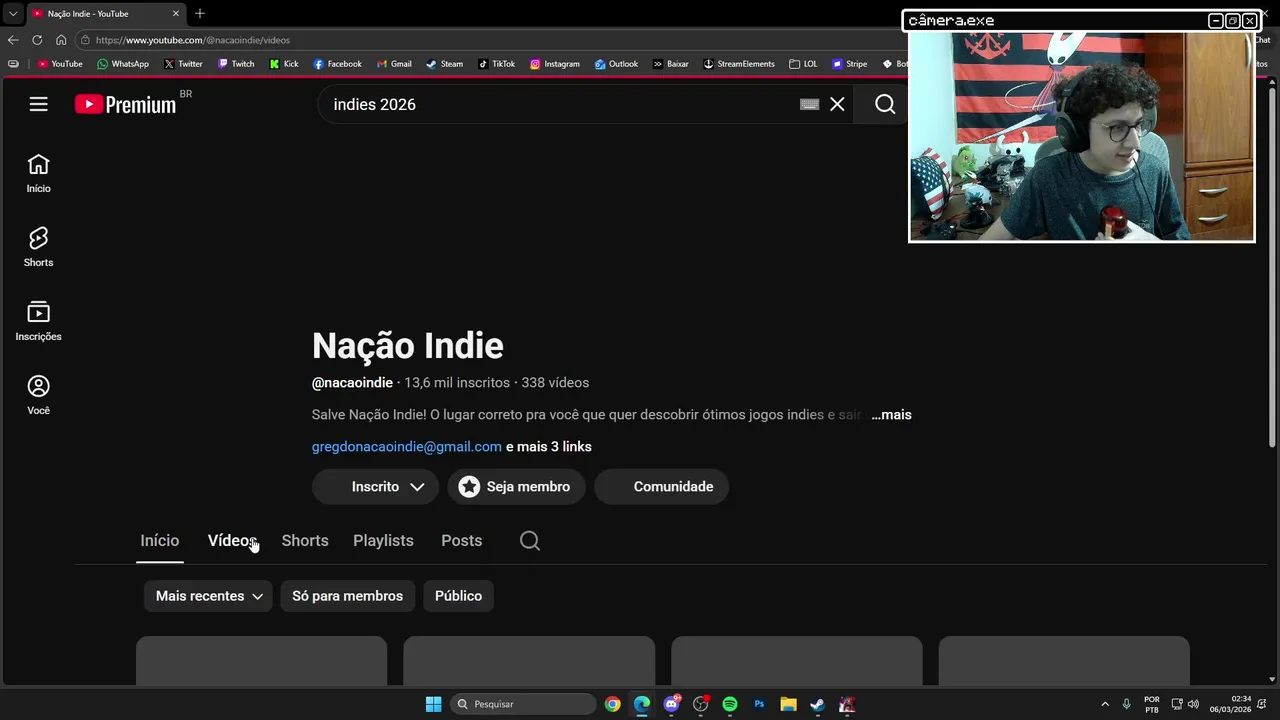The width and height of the screenshot is (1280, 720).
Task: Click the Nação Indie channel name
Action: (408, 346)
